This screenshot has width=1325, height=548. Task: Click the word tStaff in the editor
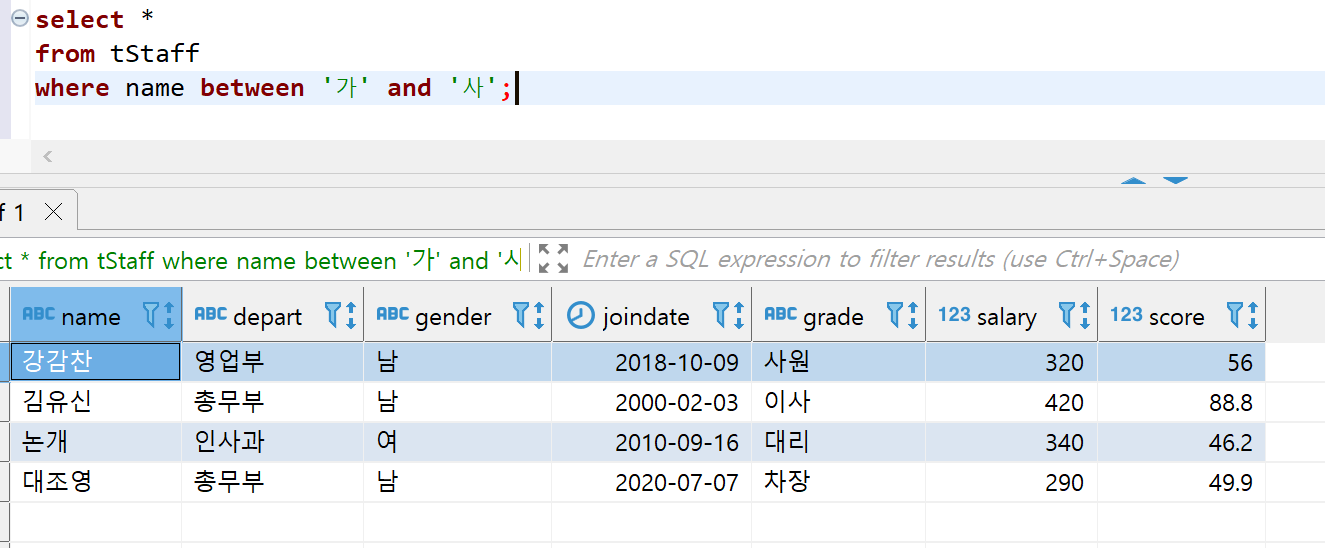click(155, 53)
